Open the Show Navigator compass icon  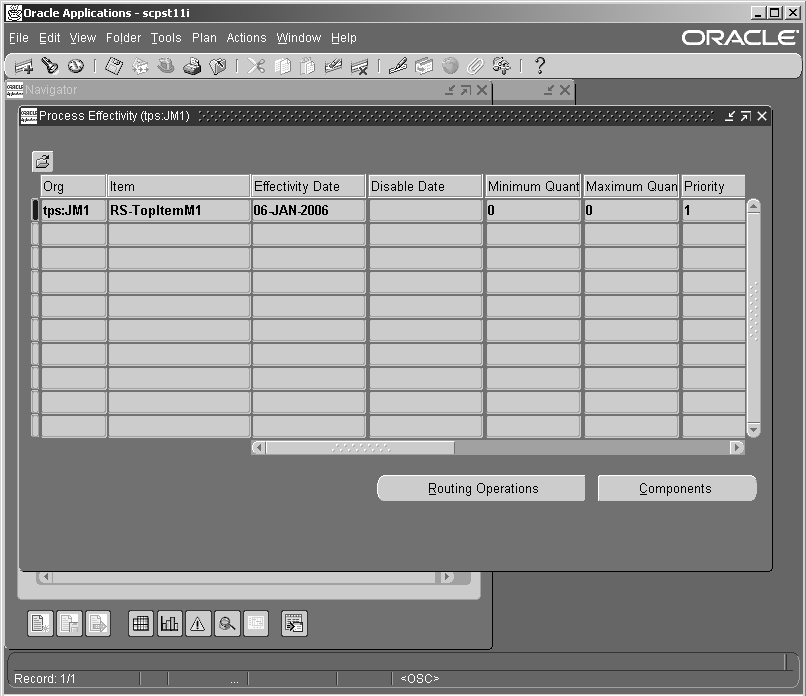pyautogui.click(x=76, y=66)
